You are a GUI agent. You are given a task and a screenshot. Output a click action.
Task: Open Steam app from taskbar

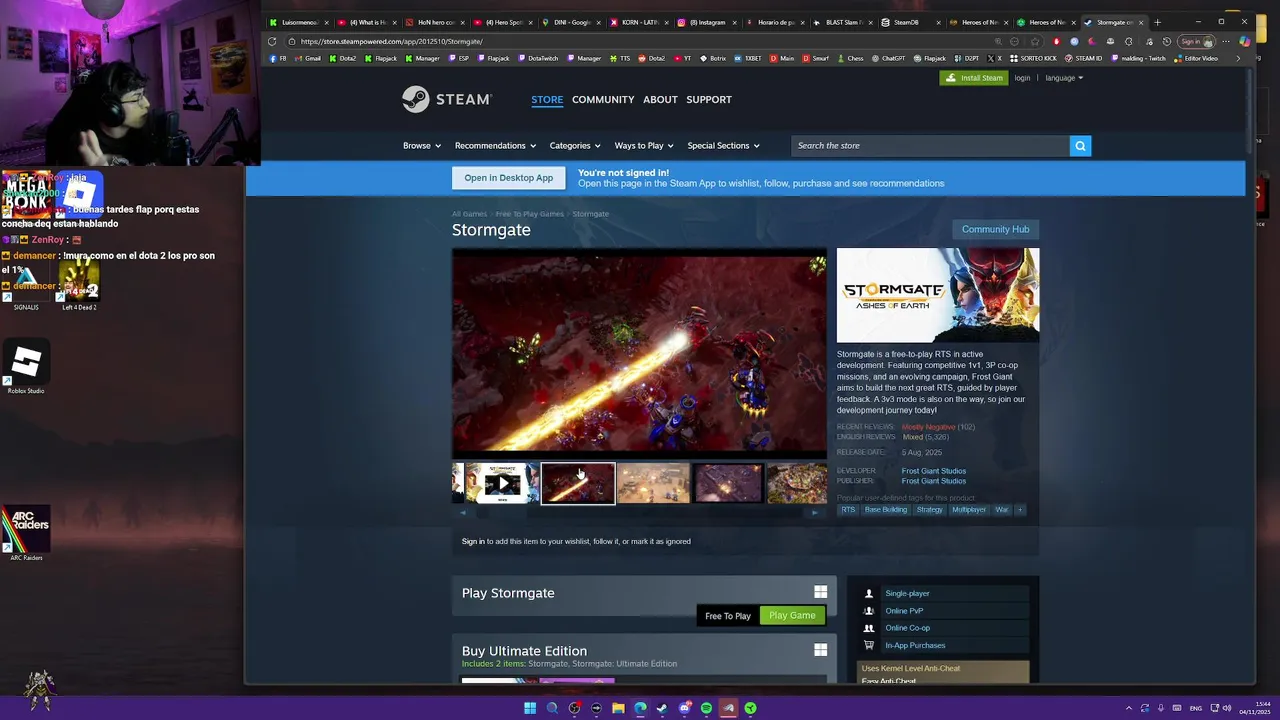click(x=662, y=708)
